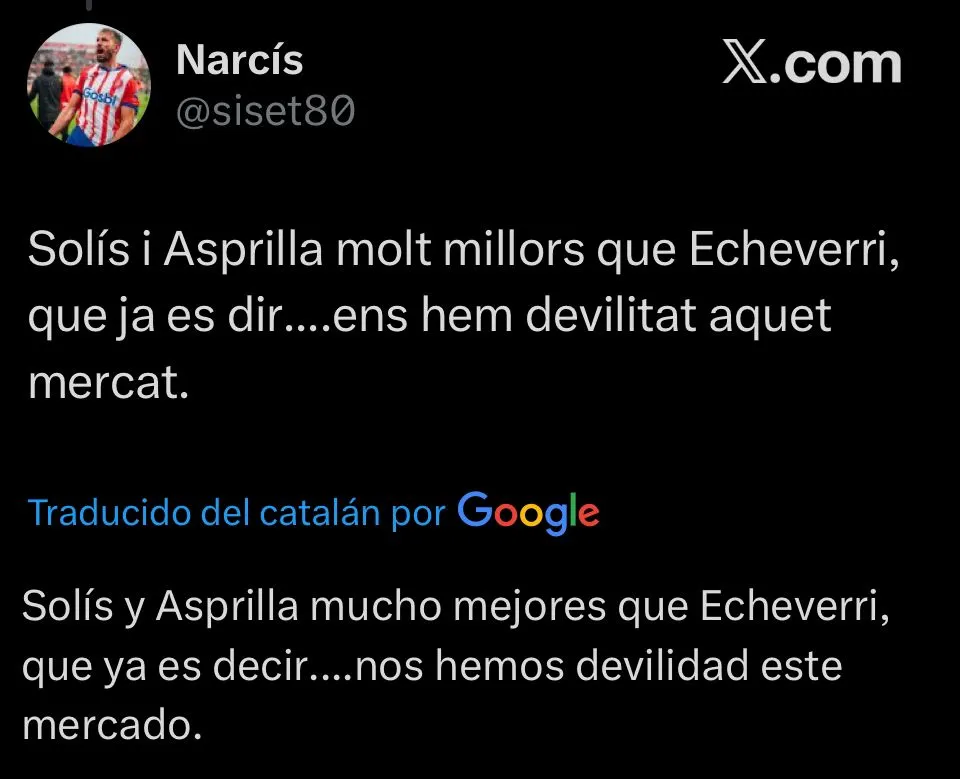960x779 pixels.
Task: Click the word devilidad in the translation
Action: (x=662, y=666)
